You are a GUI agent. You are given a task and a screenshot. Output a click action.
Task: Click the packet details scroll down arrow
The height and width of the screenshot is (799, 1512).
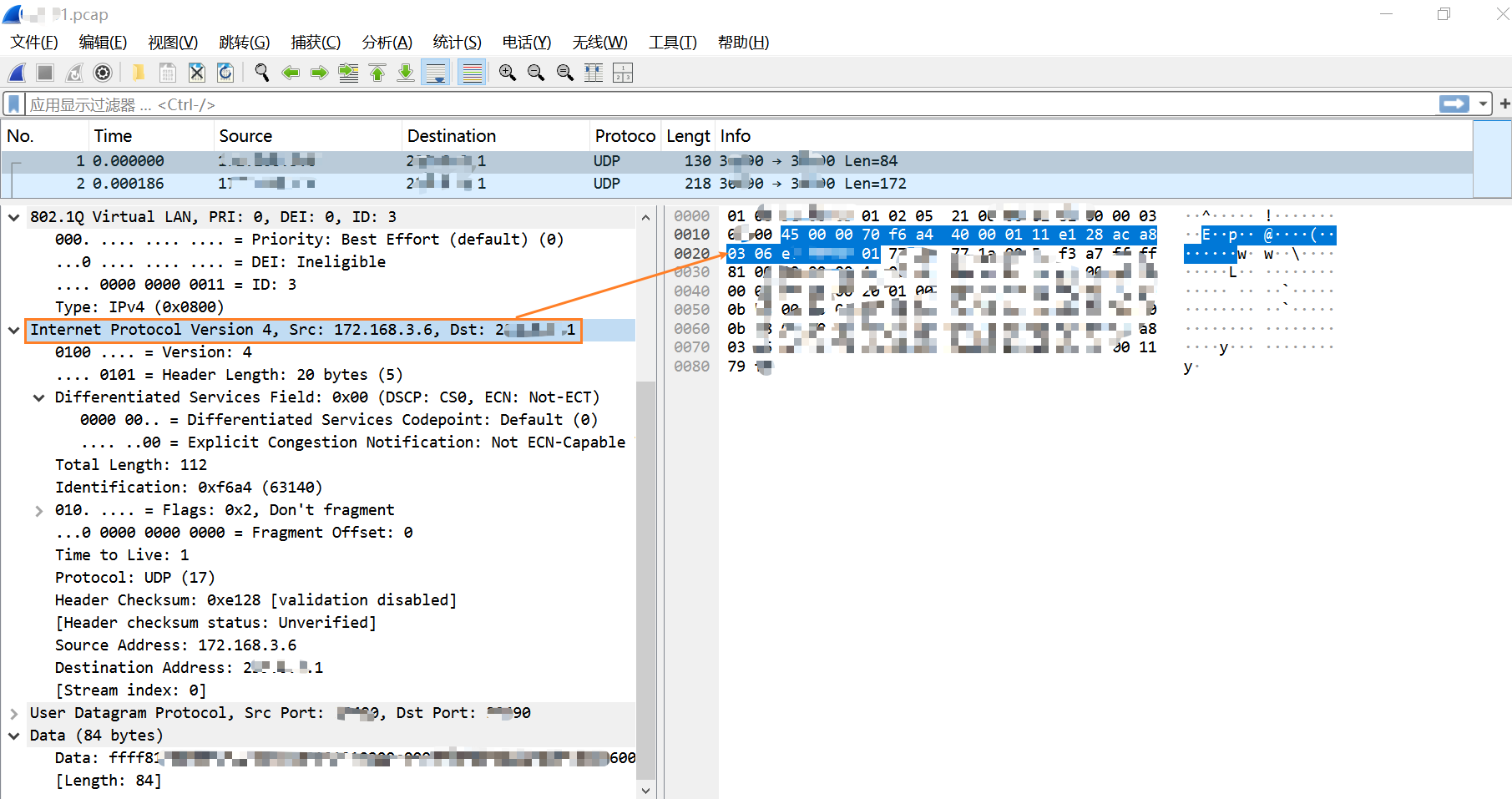click(645, 790)
